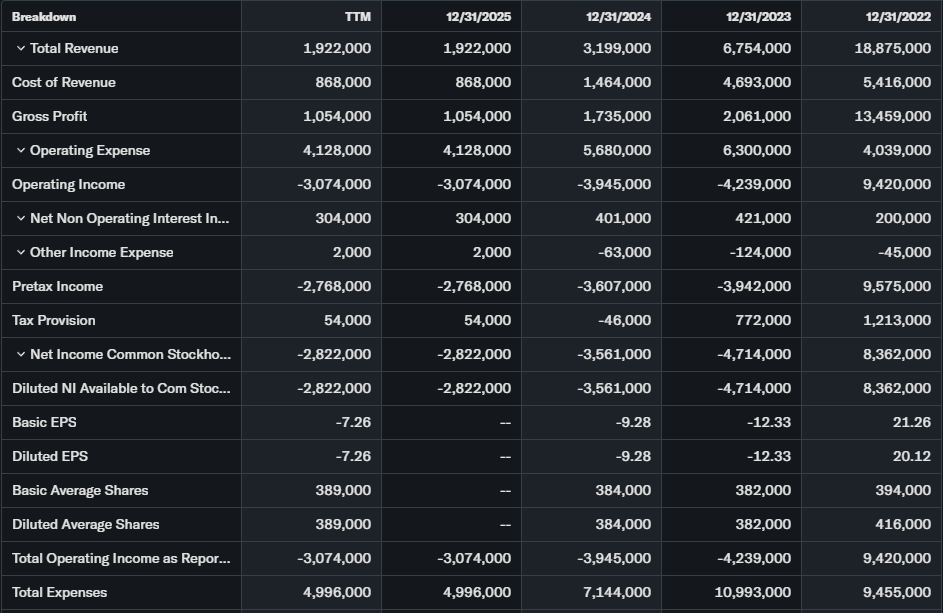Image resolution: width=943 pixels, height=613 pixels.
Task: Select the Diluted EPS row label
Action: tap(50, 457)
